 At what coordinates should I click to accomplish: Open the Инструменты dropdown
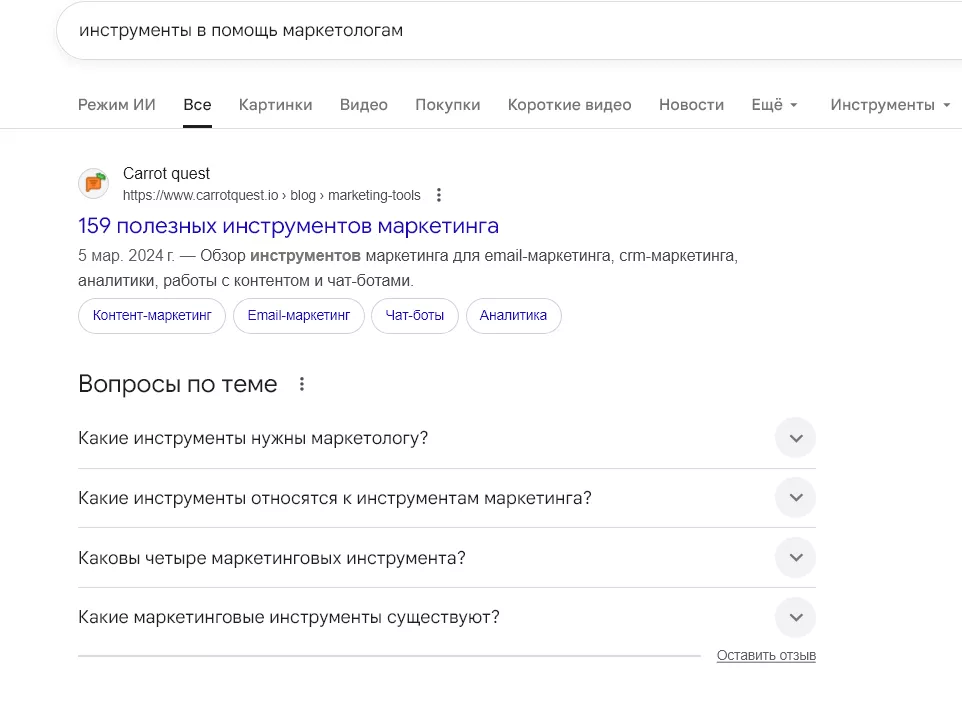889,104
